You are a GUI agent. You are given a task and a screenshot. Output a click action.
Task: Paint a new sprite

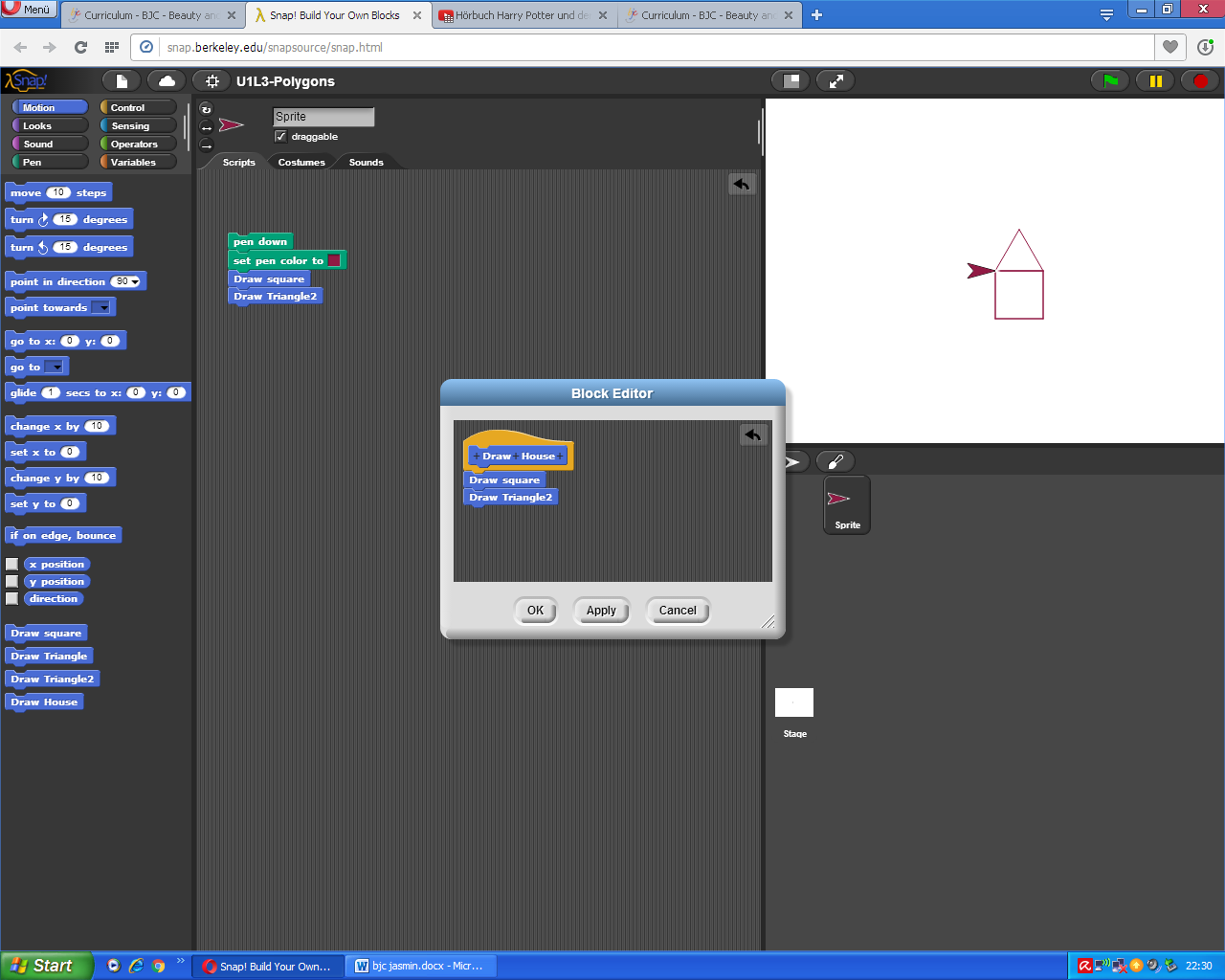click(x=835, y=462)
